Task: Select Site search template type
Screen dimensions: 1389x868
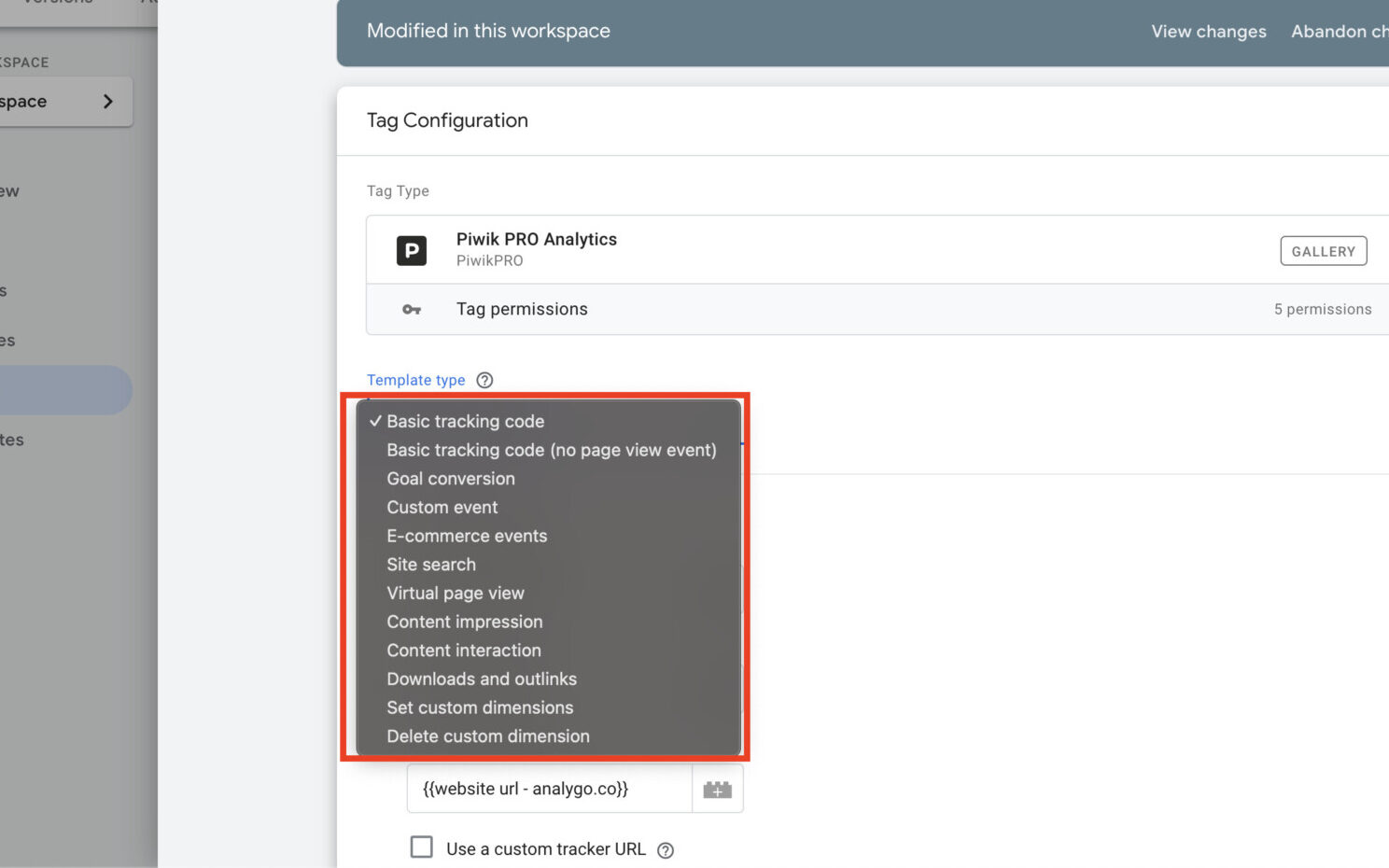Action: coord(431,565)
